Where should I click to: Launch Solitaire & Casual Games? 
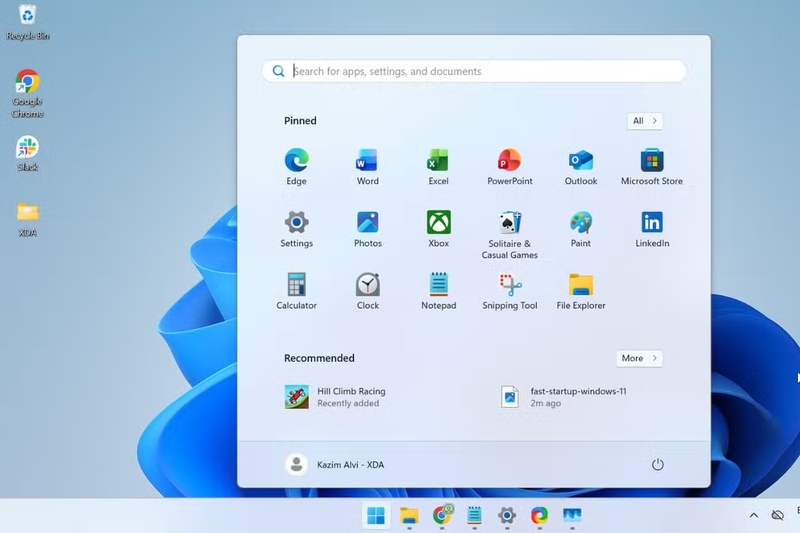tap(510, 235)
